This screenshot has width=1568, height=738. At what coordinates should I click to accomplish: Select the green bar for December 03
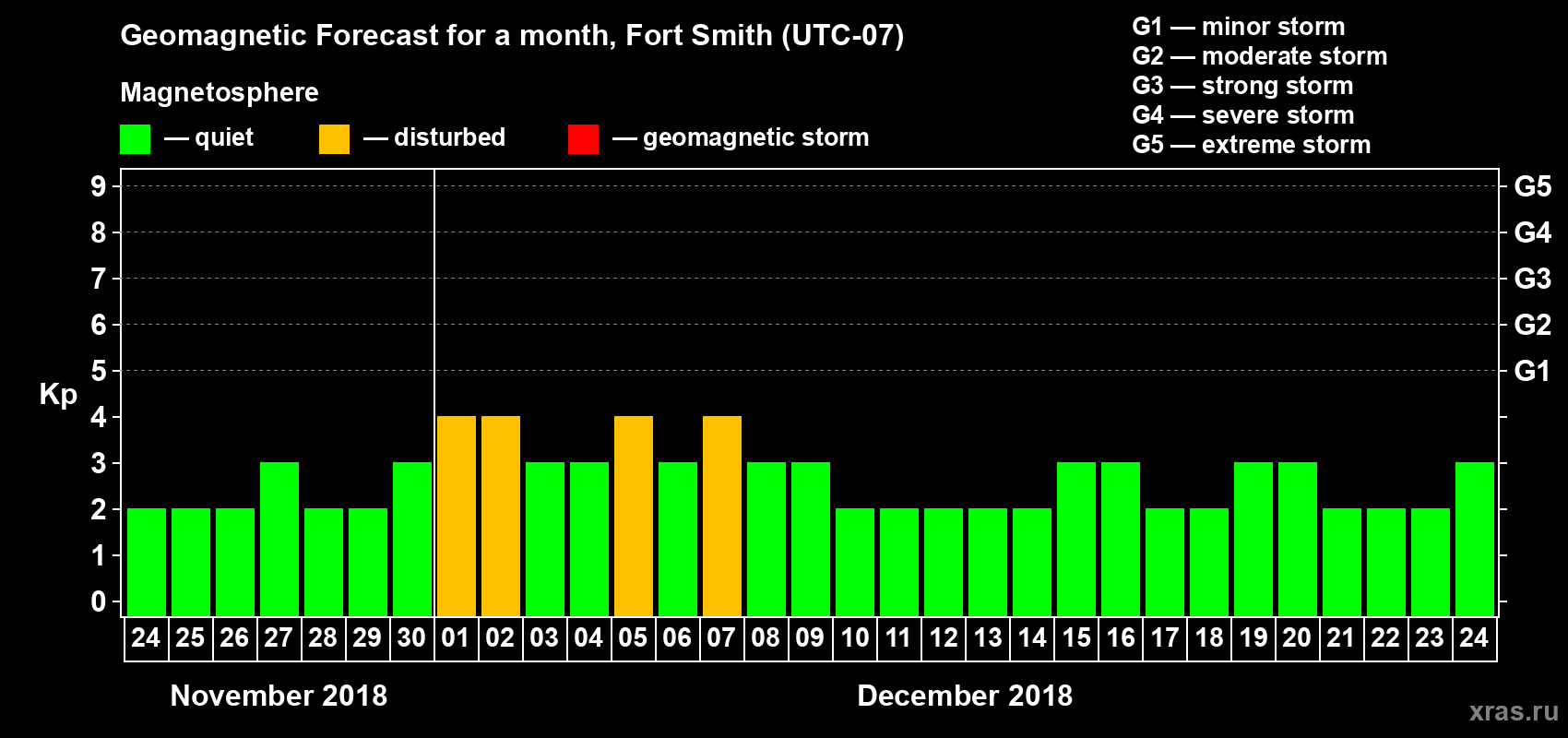click(545, 540)
